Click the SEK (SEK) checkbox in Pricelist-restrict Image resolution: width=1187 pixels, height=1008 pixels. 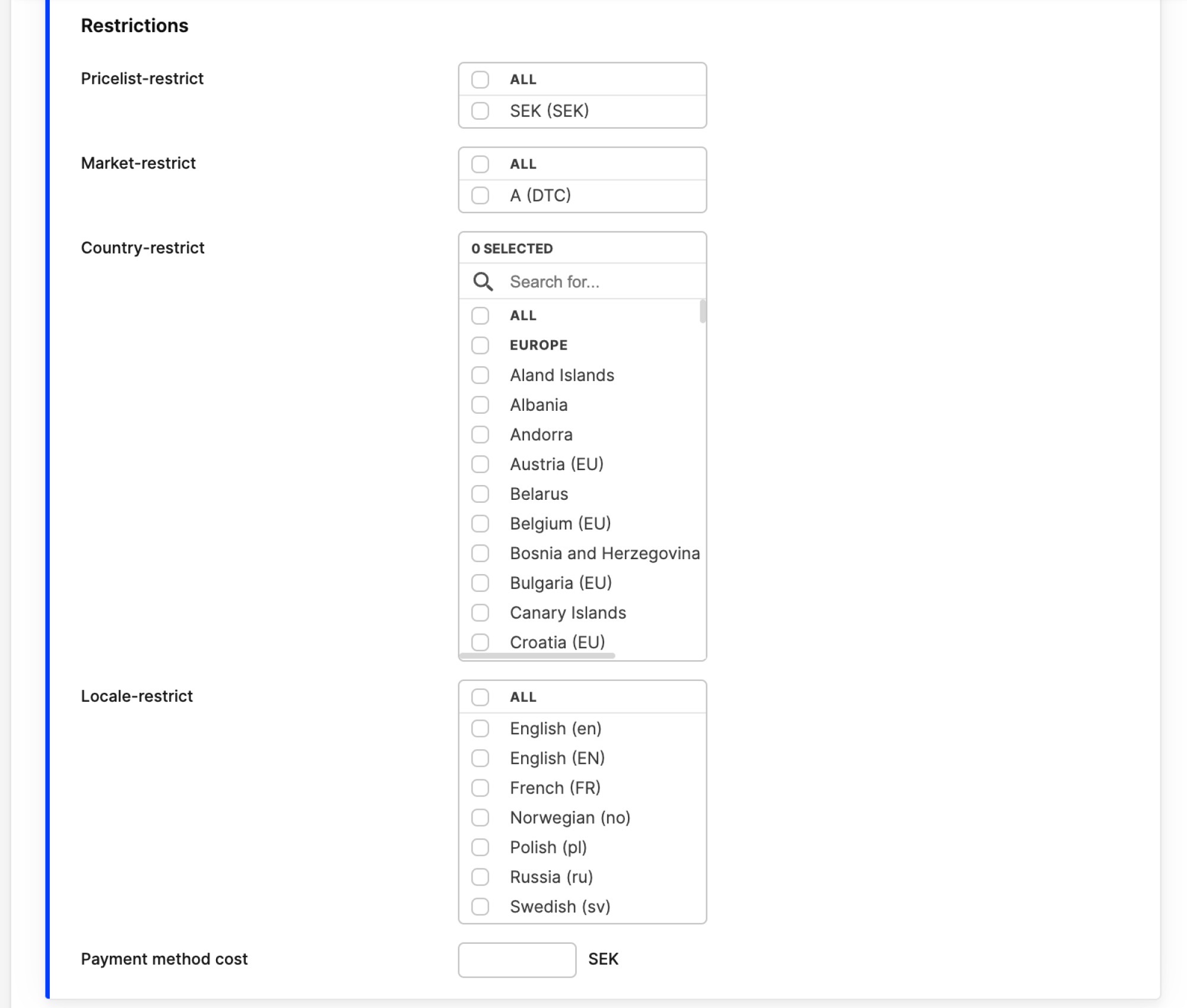pos(480,110)
